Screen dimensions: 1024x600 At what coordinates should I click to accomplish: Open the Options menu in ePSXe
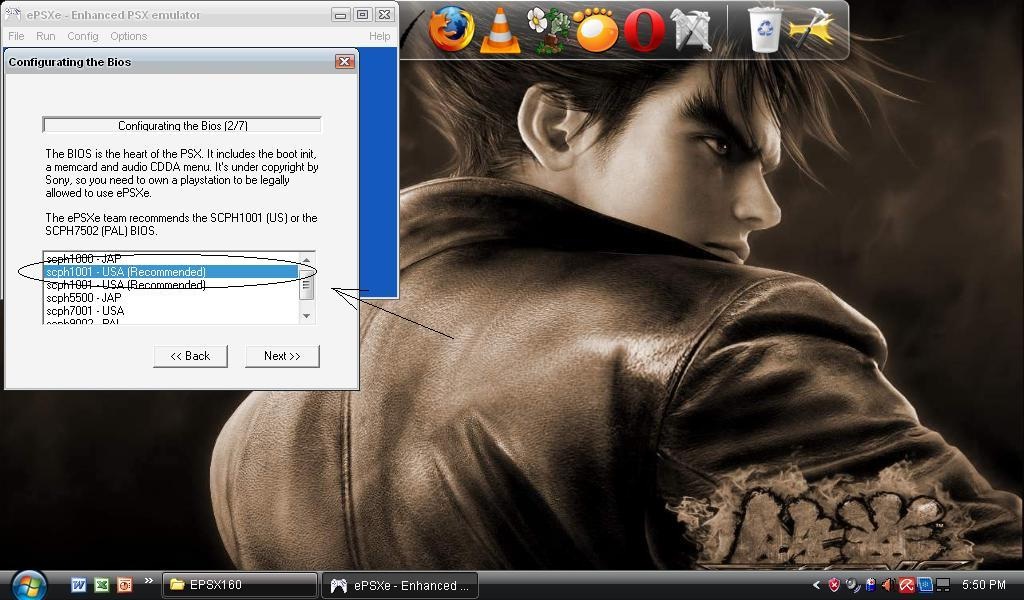pyautogui.click(x=129, y=36)
